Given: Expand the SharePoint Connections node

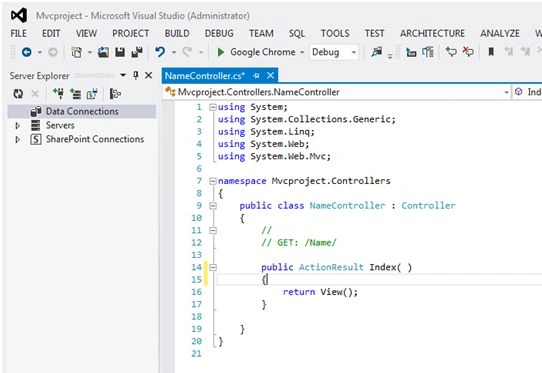Looking at the screenshot, I should pos(18,140).
